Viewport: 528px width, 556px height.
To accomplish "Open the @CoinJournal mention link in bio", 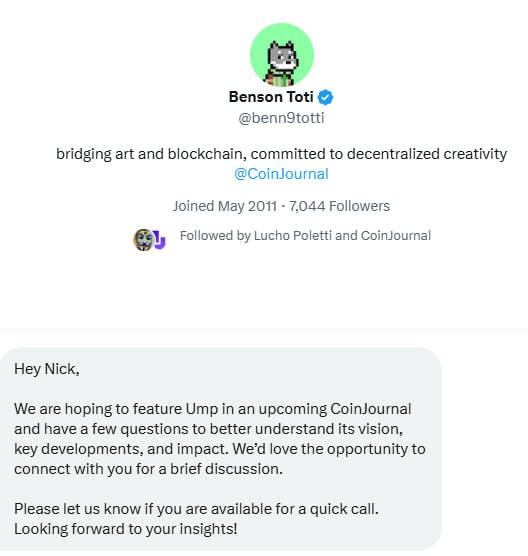I will tap(281, 174).
